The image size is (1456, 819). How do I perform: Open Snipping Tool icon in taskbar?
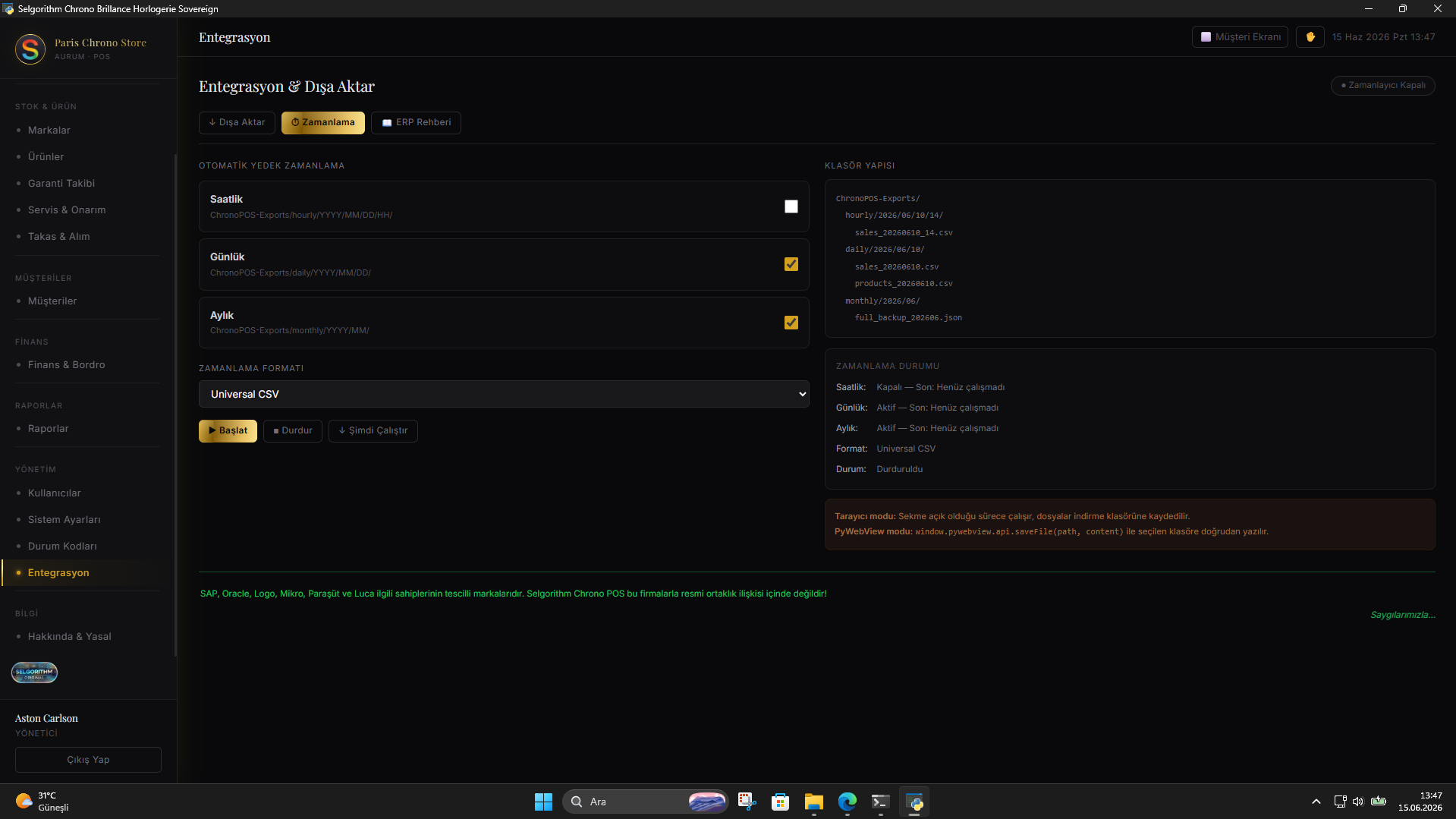click(x=747, y=802)
